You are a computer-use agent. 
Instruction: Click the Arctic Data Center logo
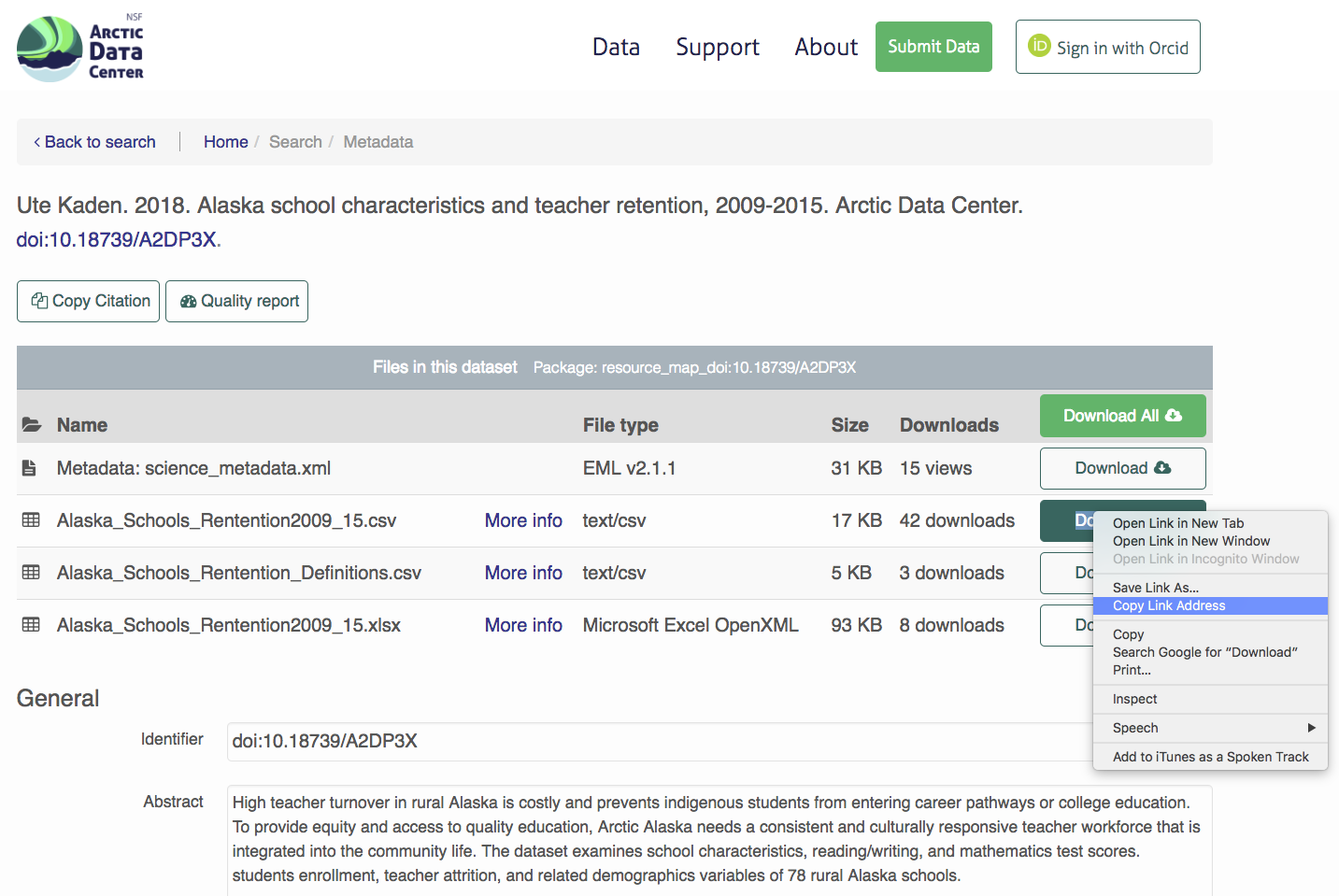click(80, 49)
